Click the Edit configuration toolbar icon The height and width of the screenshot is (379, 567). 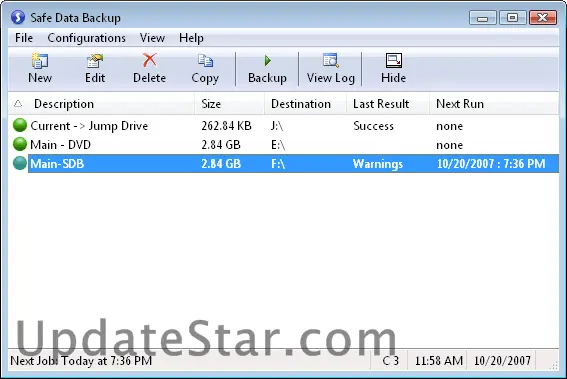click(95, 61)
